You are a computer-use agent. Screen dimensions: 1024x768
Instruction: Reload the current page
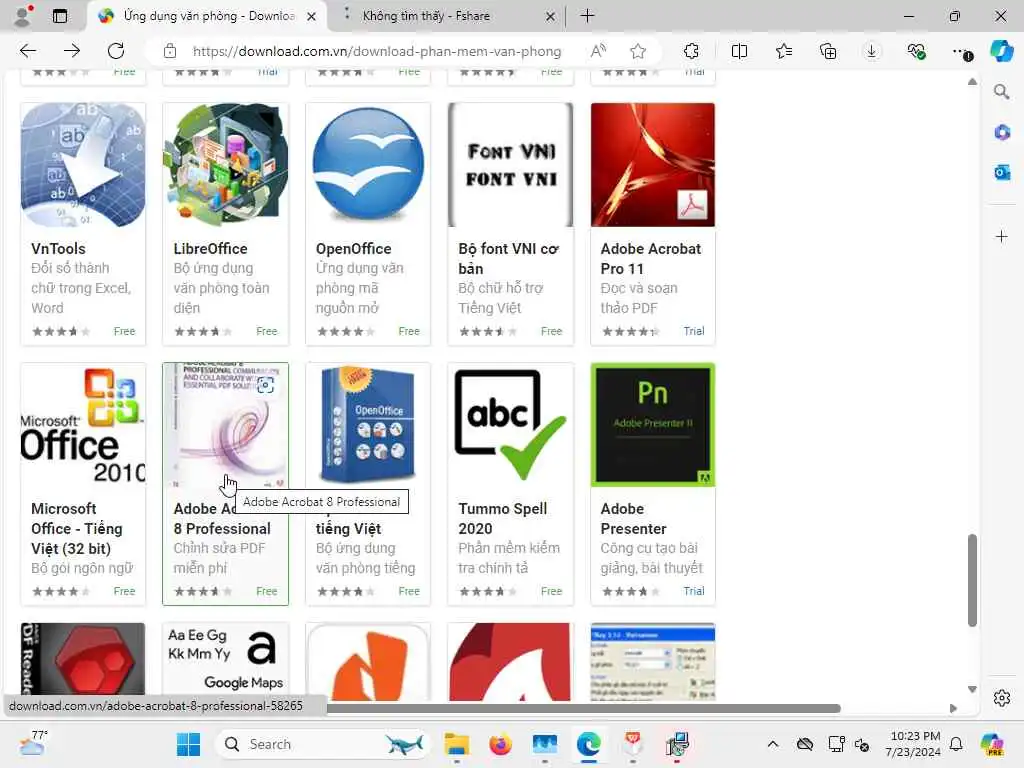tap(116, 51)
